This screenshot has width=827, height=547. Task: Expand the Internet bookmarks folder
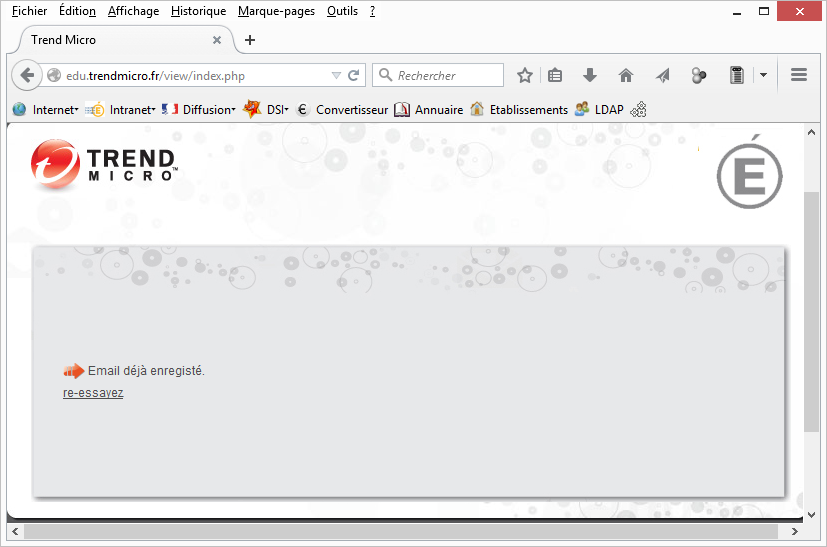pyautogui.click(x=46, y=110)
